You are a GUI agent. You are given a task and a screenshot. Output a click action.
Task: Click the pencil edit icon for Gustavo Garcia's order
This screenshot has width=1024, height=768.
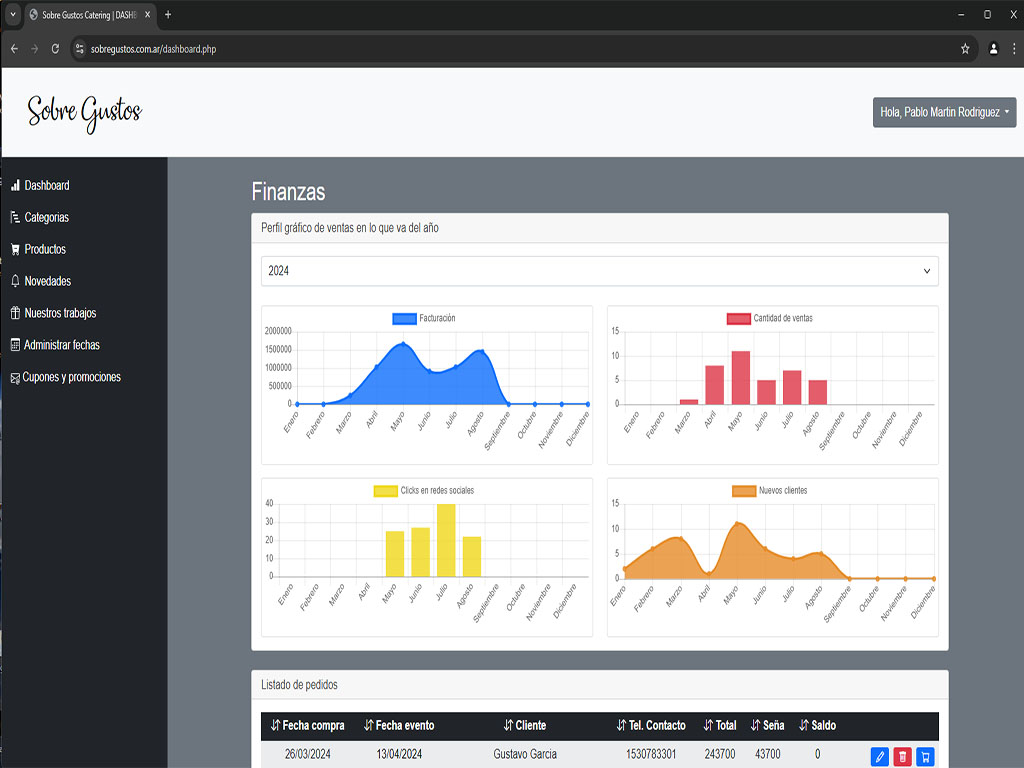pyautogui.click(x=879, y=757)
